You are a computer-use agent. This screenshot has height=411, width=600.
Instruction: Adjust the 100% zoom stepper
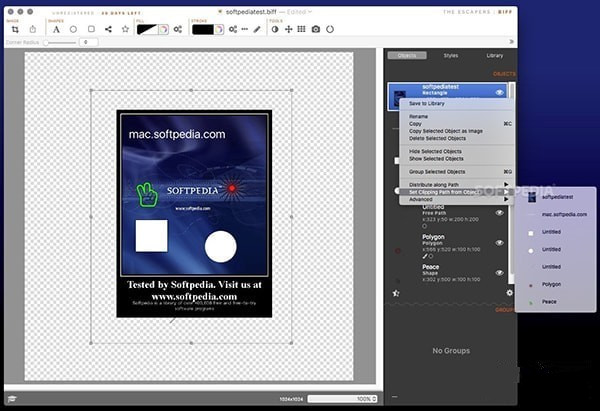[x=374, y=399]
